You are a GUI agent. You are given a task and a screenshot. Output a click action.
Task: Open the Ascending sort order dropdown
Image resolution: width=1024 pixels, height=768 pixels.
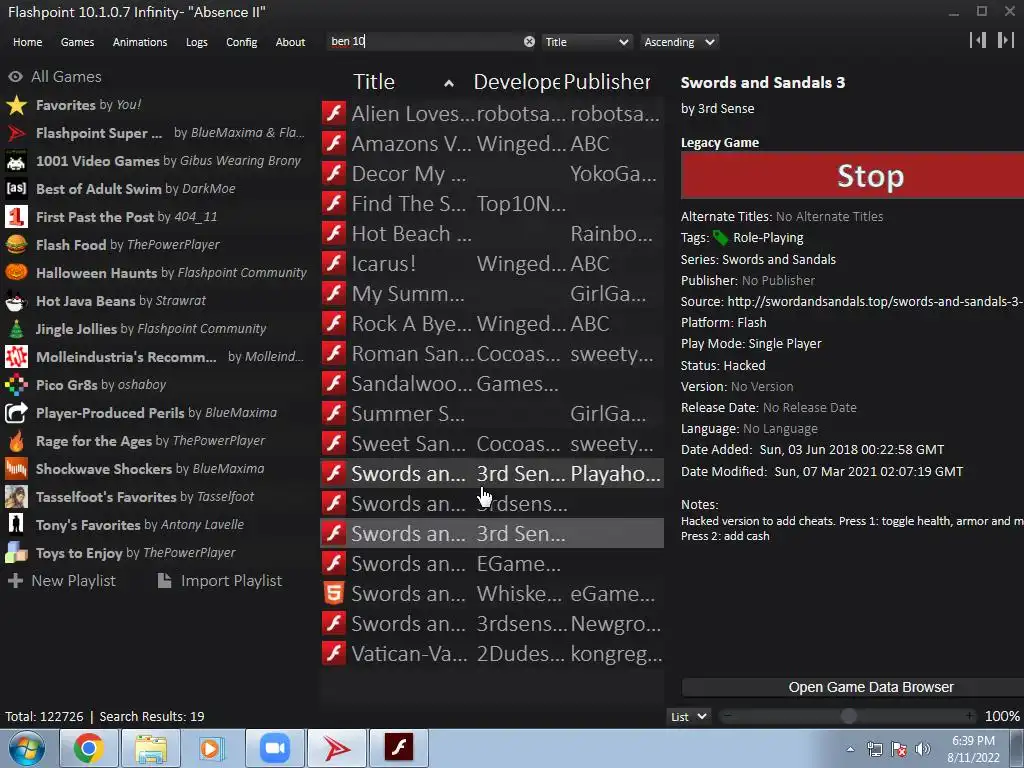[679, 42]
